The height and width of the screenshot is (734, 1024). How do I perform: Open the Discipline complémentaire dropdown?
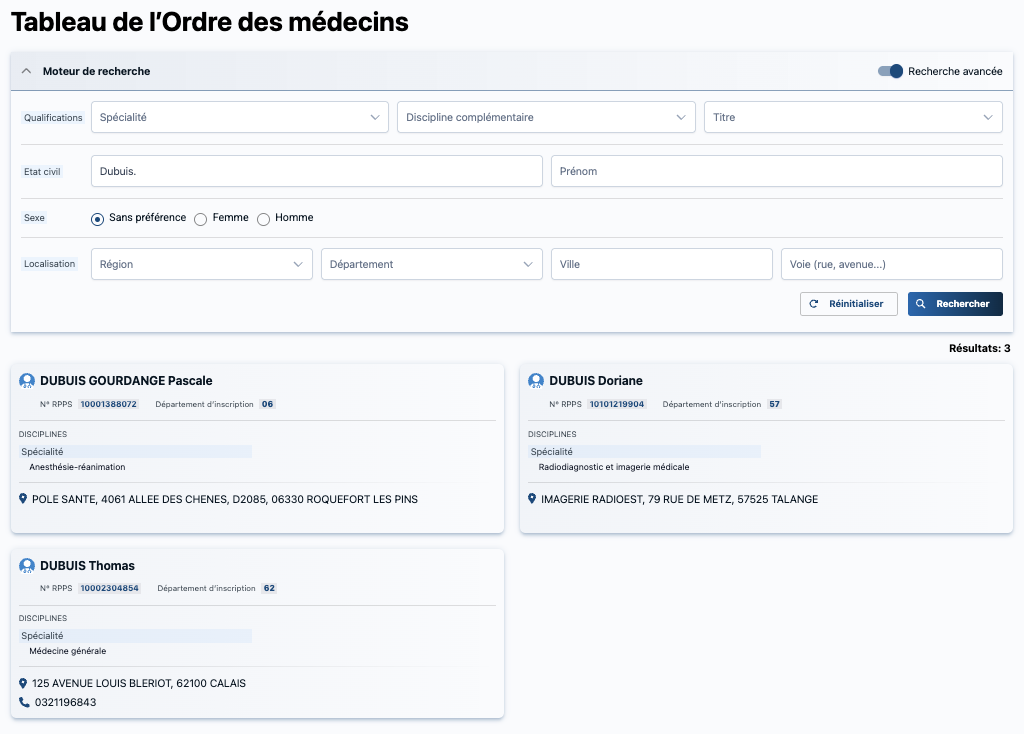pyautogui.click(x=546, y=117)
